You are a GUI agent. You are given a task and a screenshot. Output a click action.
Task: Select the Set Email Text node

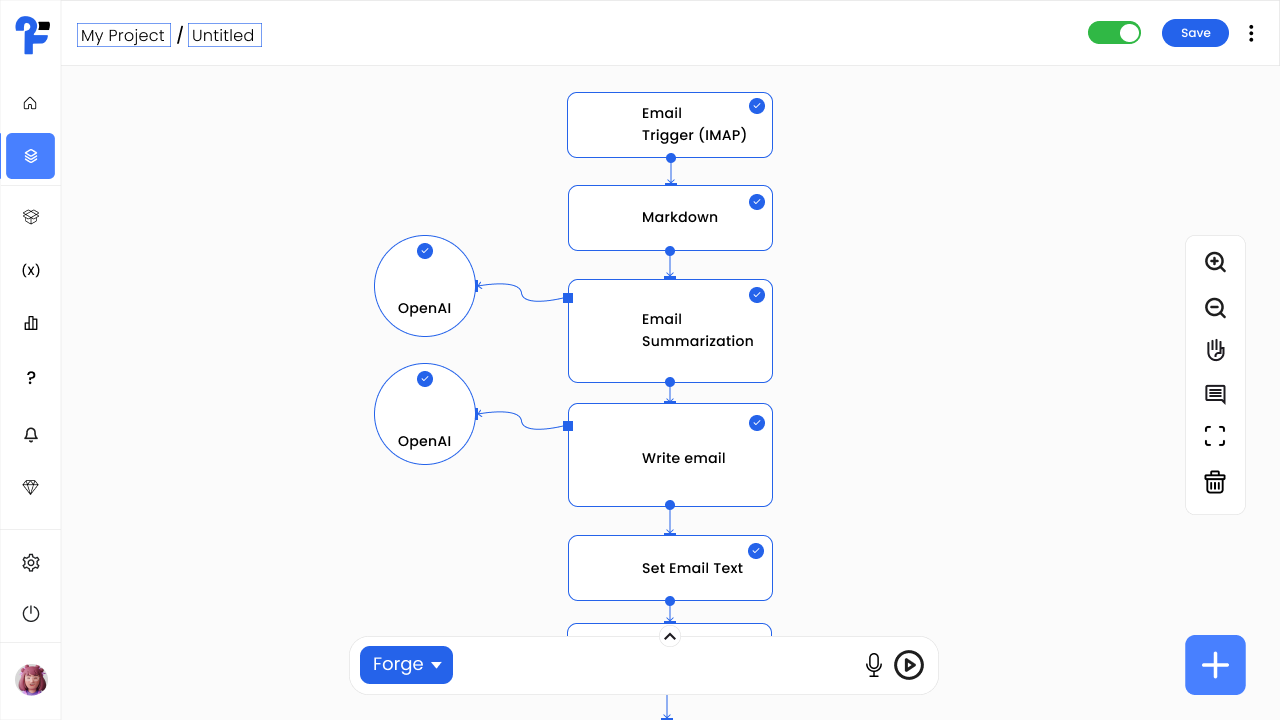(670, 568)
